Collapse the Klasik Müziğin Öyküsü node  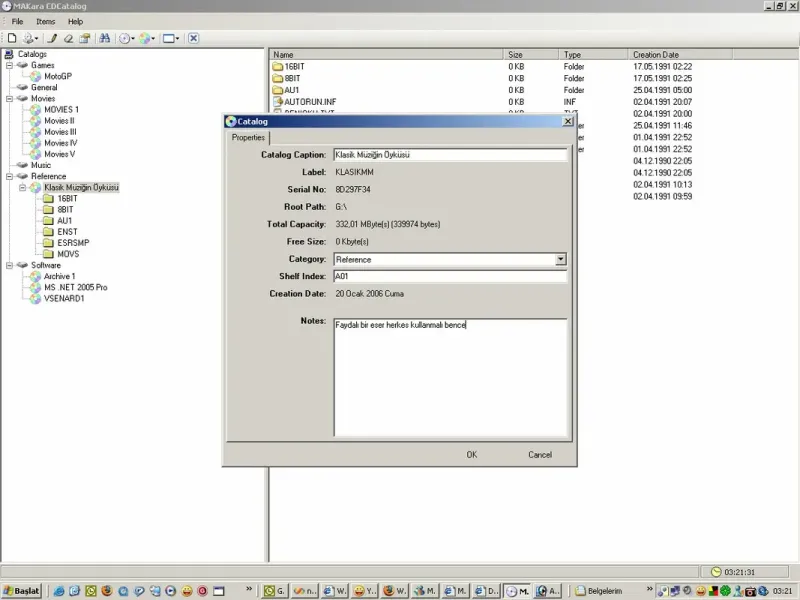point(22,187)
